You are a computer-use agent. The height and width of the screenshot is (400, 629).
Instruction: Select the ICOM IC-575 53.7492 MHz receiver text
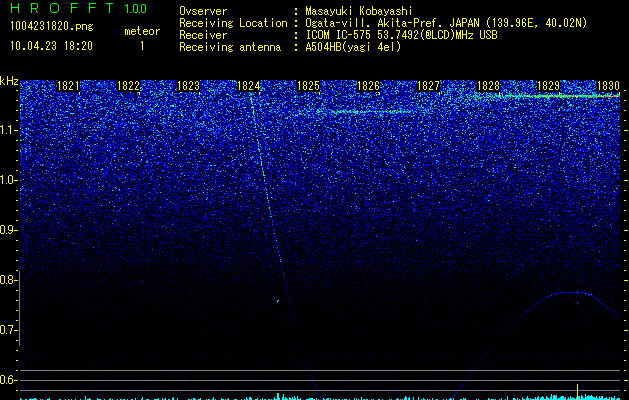[401, 35]
